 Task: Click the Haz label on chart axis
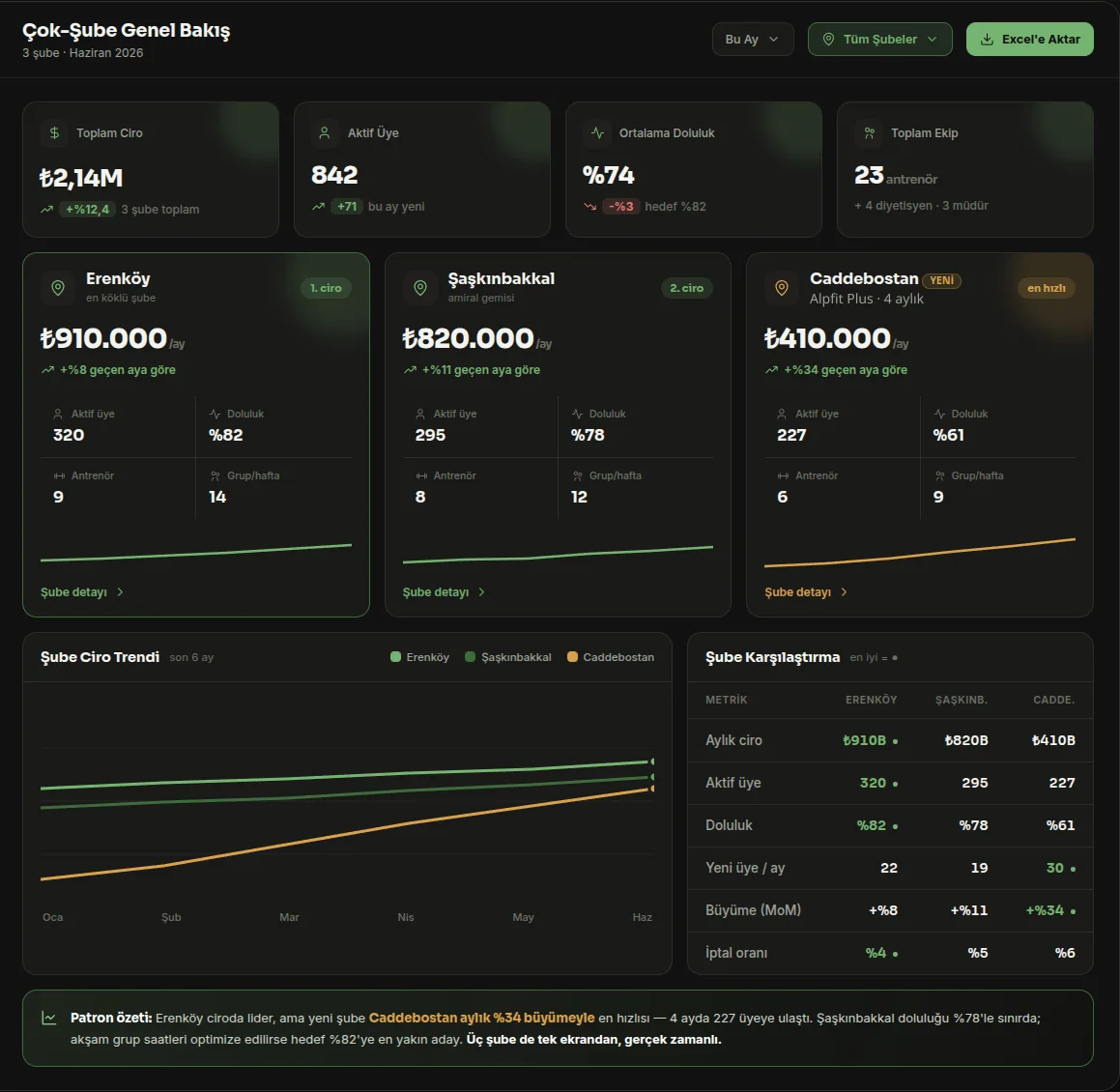pyautogui.click(x=643, y=917)
